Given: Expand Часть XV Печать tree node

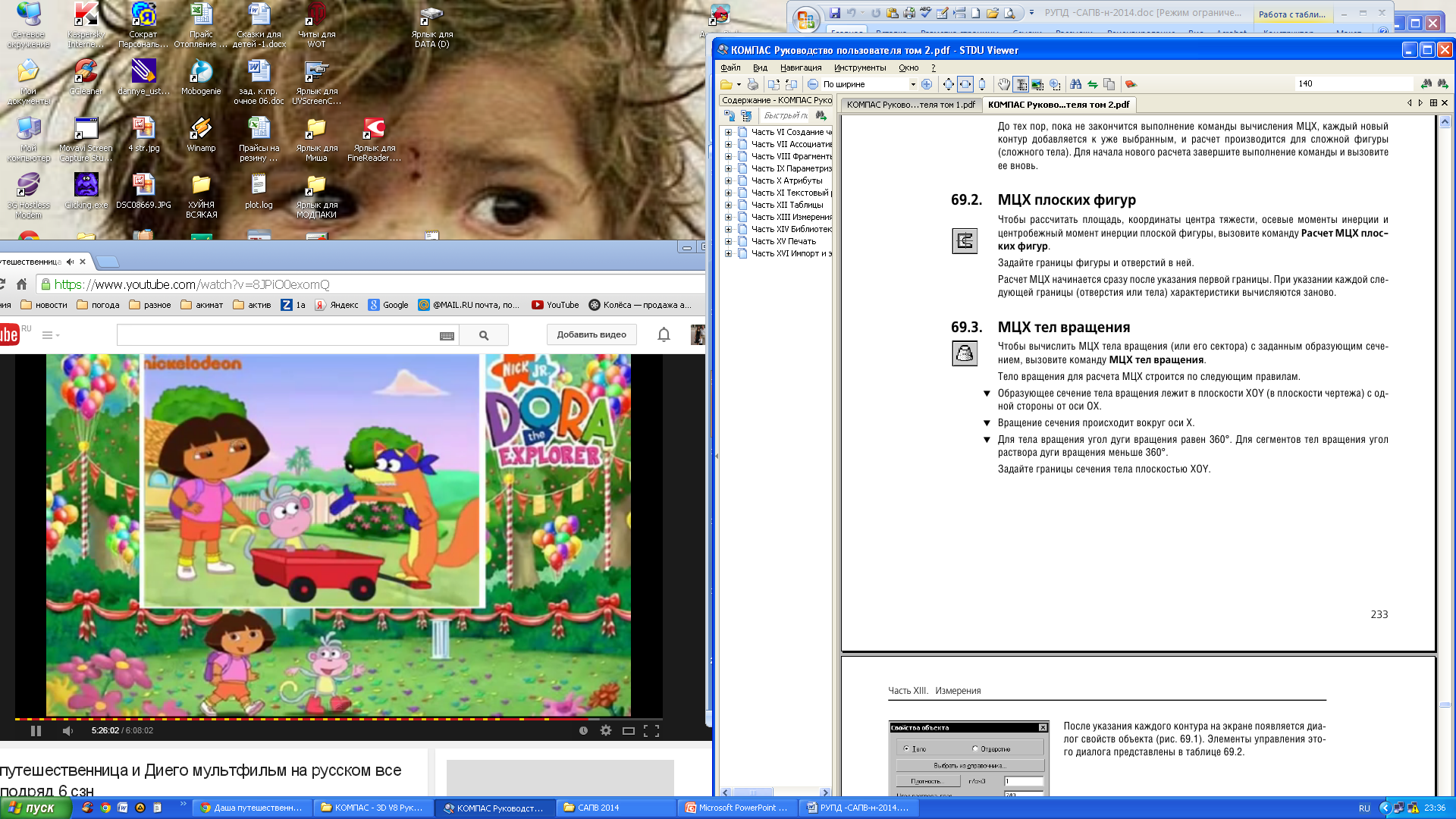Looking at the screenshot, I should click(728, 241).
